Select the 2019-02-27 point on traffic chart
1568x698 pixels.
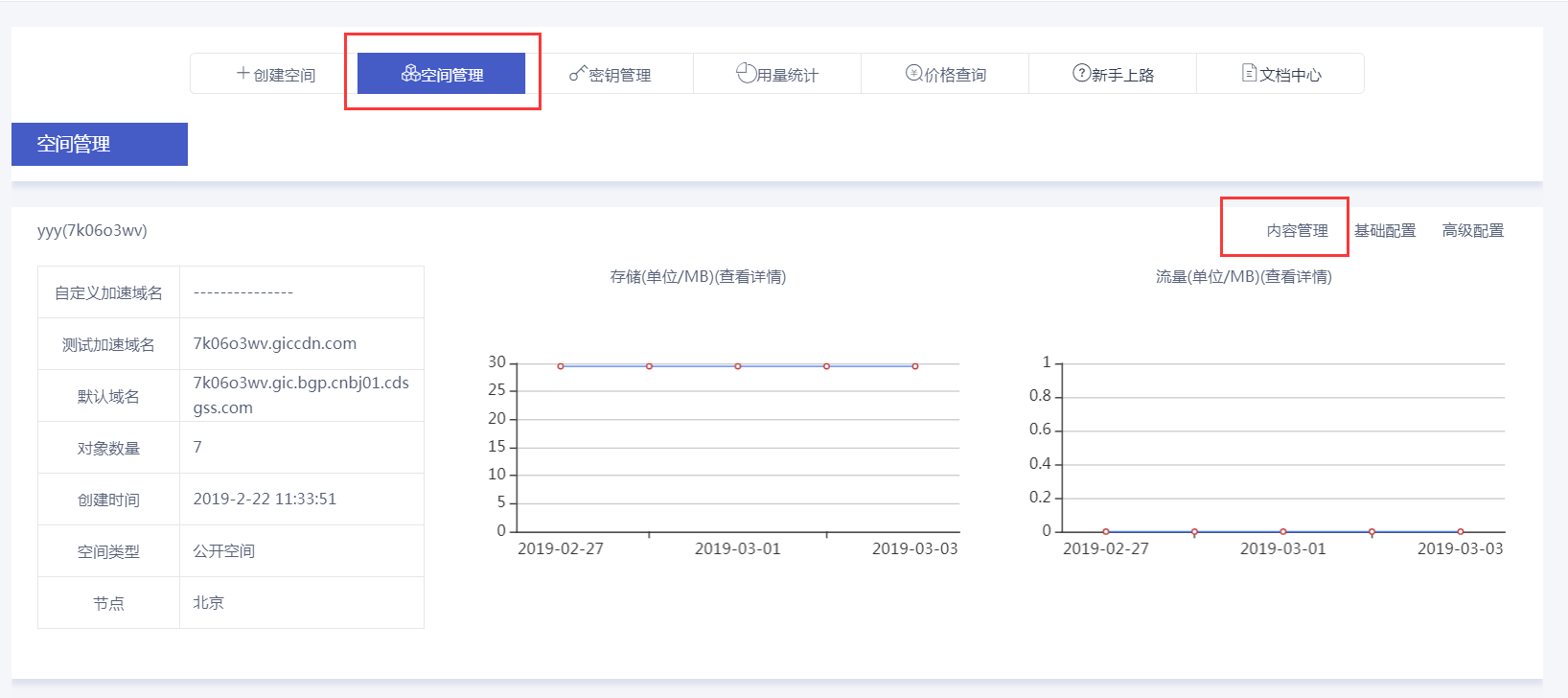pyautogui.click(x=1106, y=531)
